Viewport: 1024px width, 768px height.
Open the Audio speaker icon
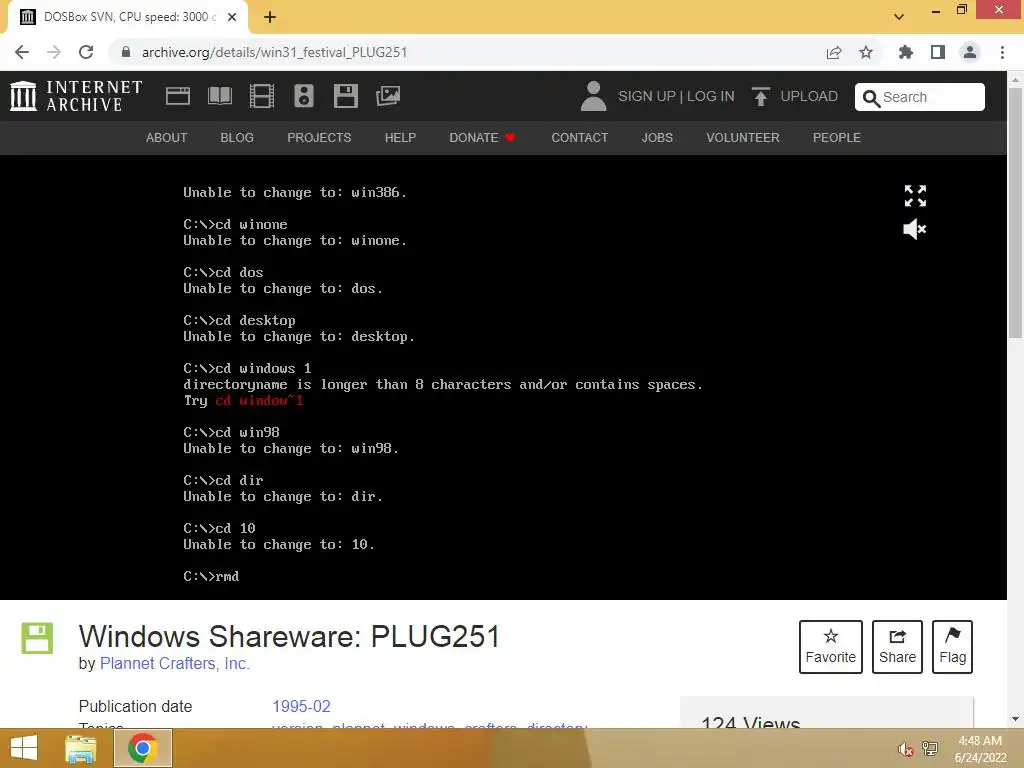304,96
